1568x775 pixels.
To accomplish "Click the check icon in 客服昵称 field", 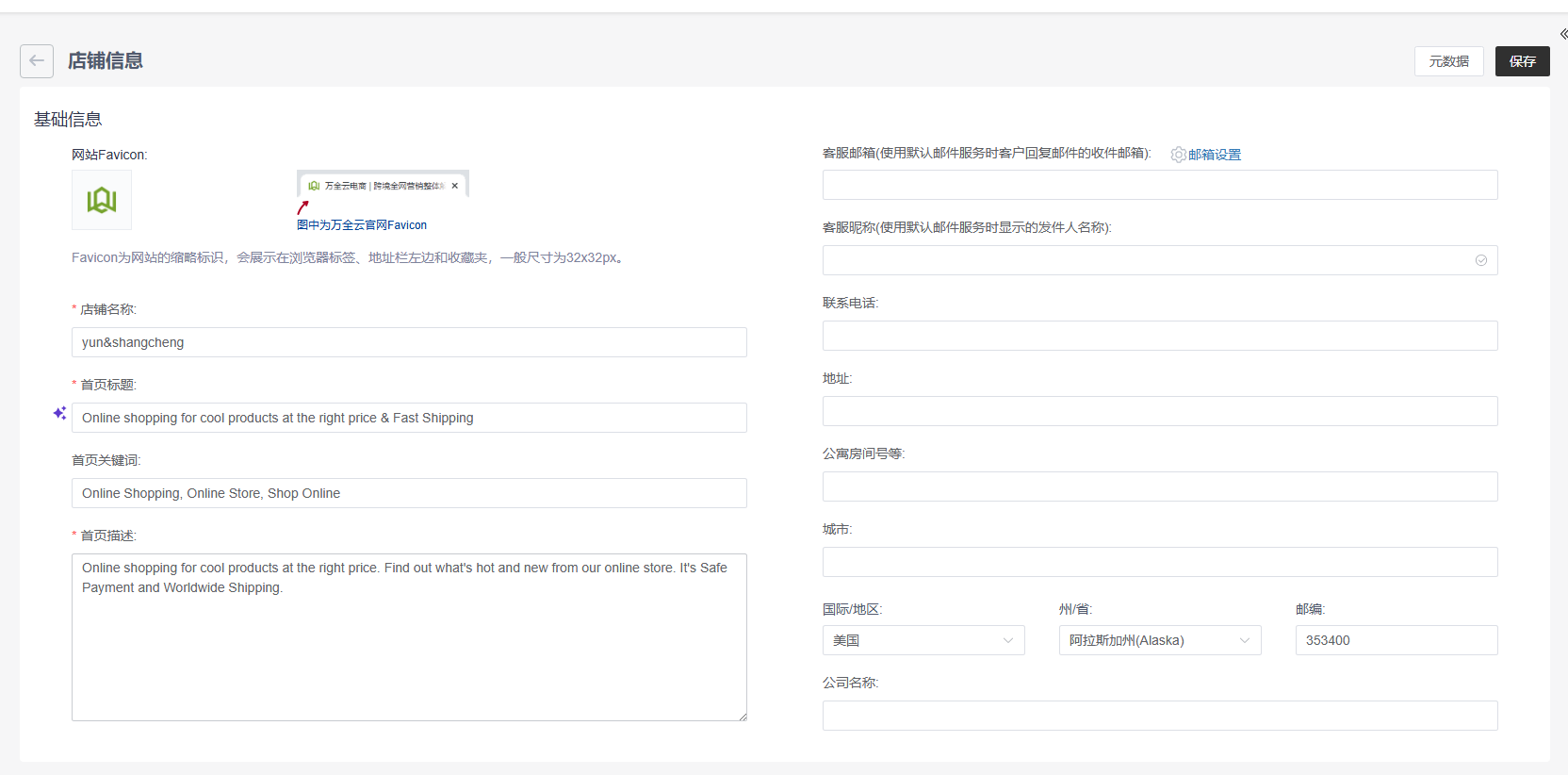I will 1480,260.
